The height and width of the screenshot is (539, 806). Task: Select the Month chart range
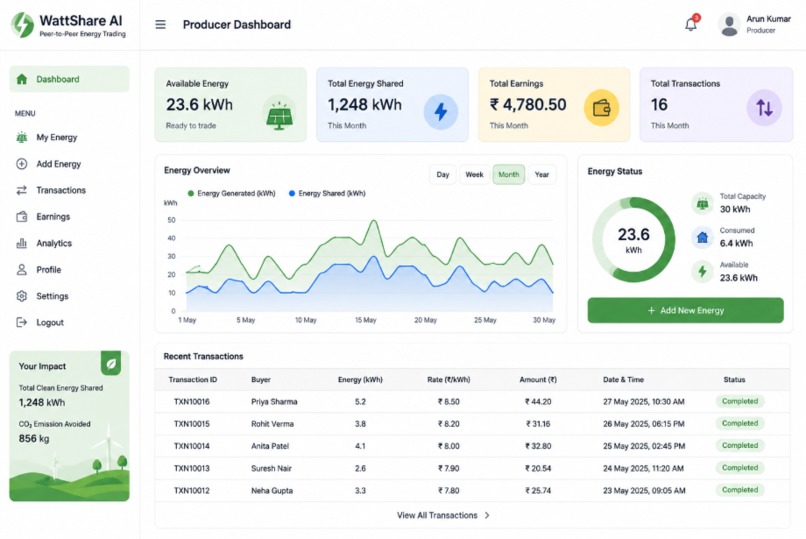(x=508, y=175)
